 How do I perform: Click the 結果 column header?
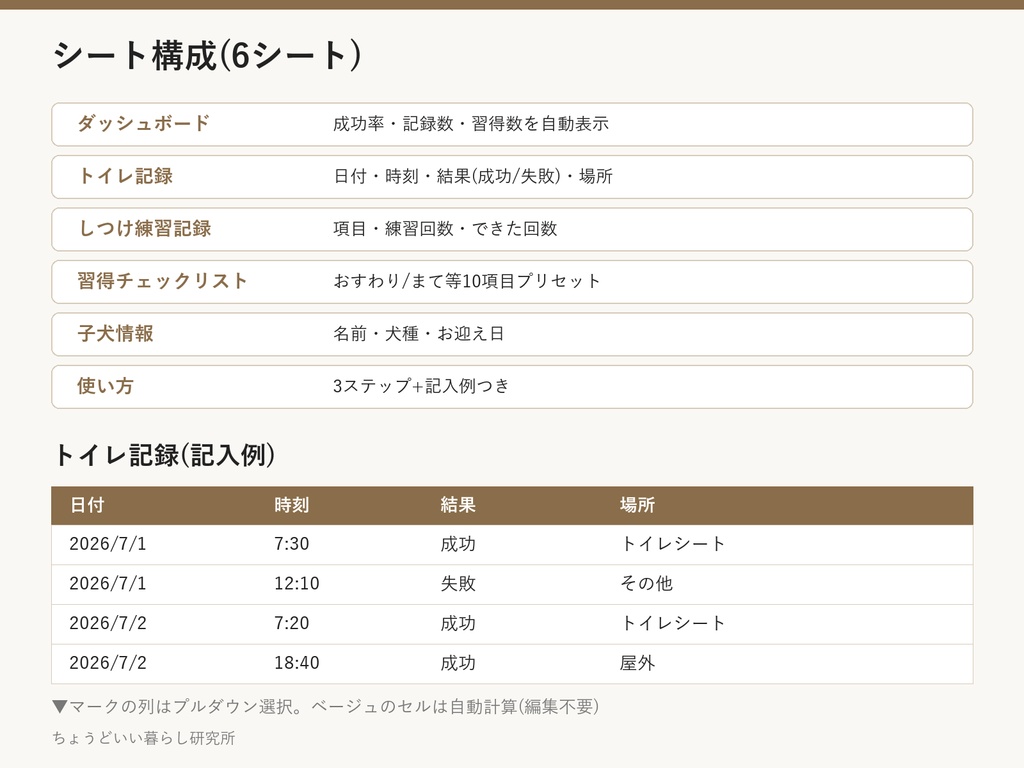tap(458, 505)
